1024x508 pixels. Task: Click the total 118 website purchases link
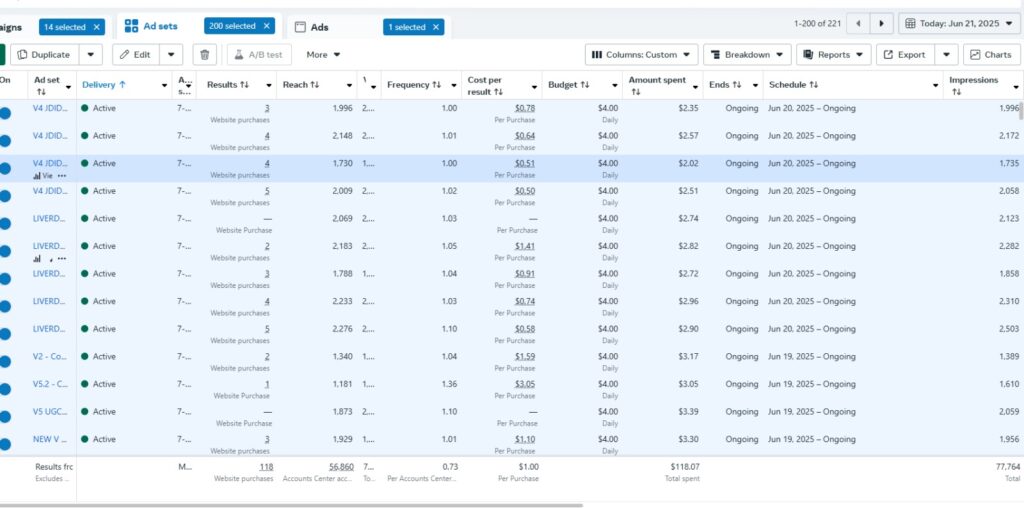(x=266, y=467)
